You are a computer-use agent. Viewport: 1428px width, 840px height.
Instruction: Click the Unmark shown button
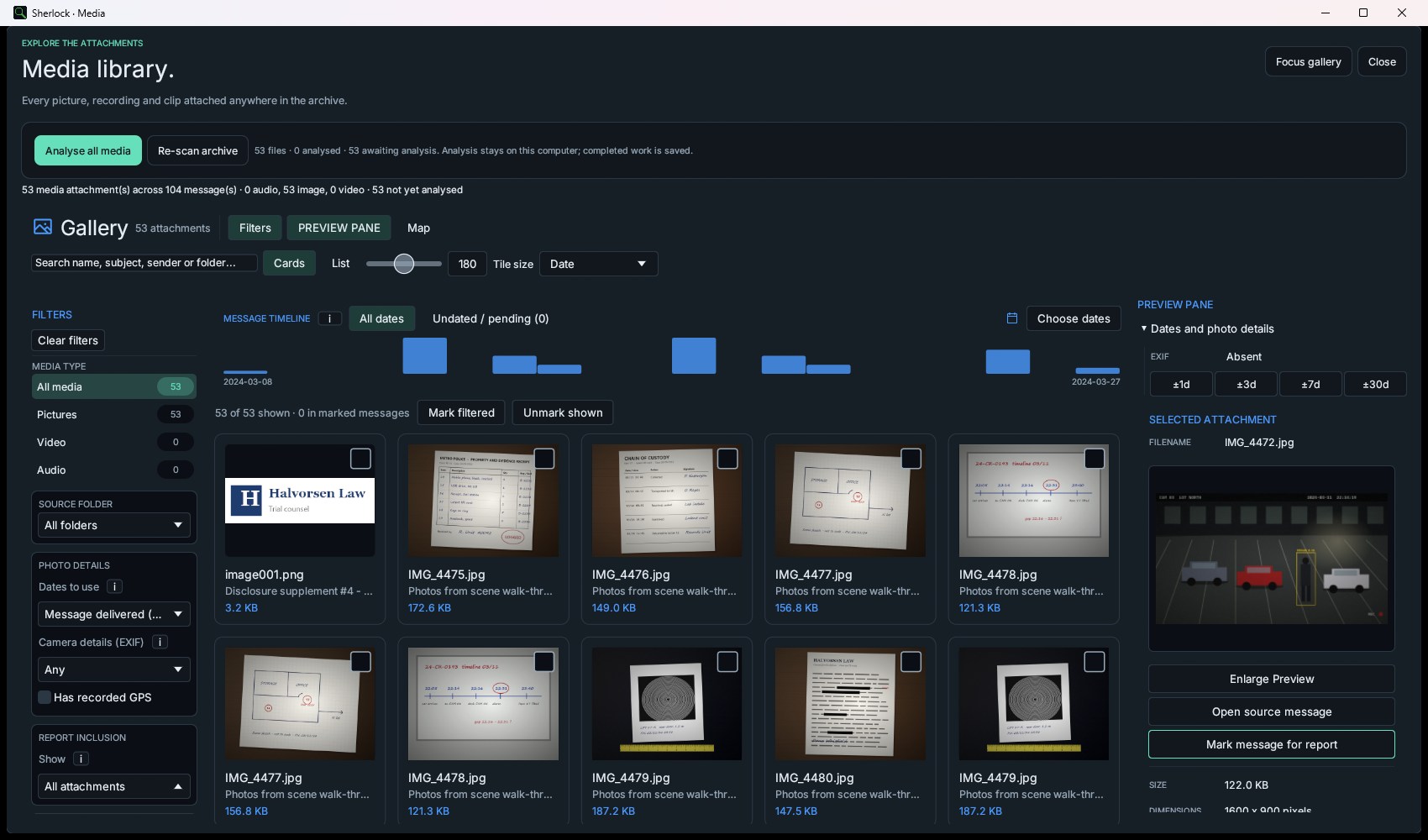pyautogui.click(x=563, y=412)
